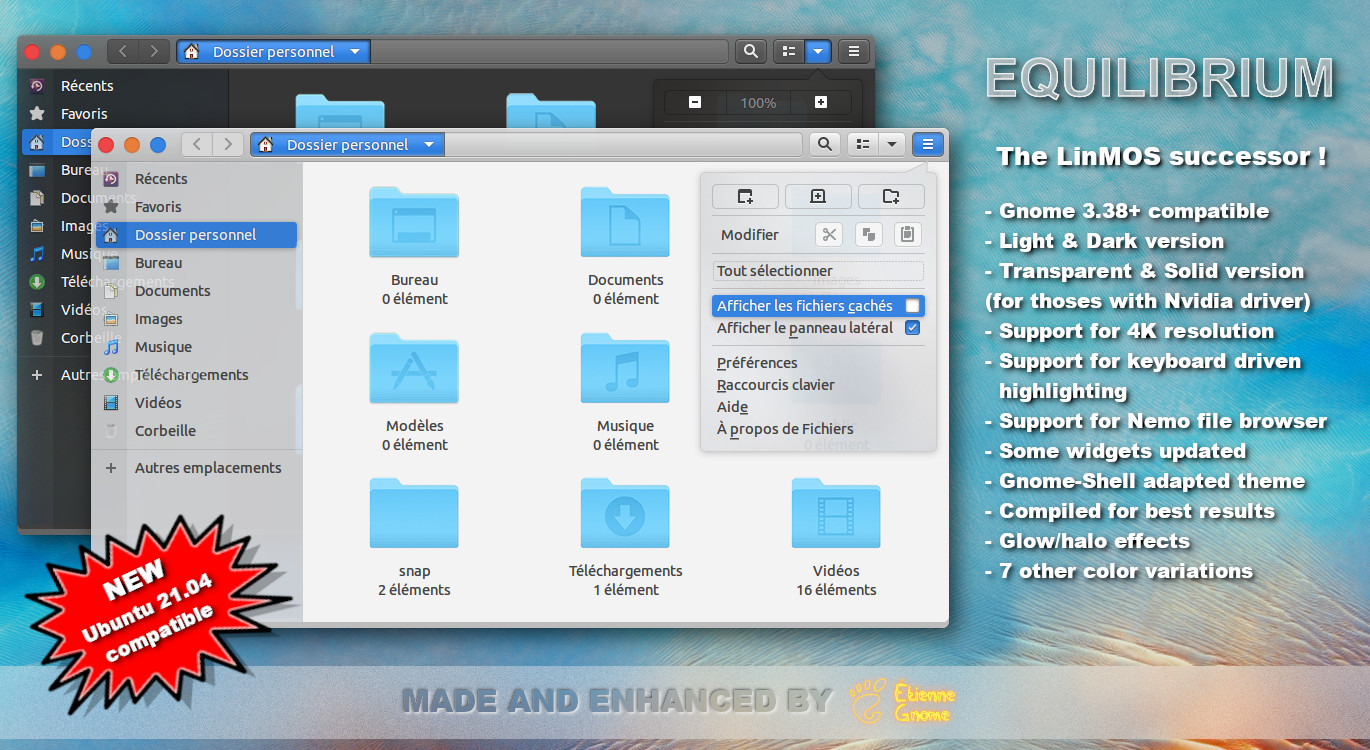Go forward in light window
Screen dimensions: 1370x750
[x=228, y=145]
